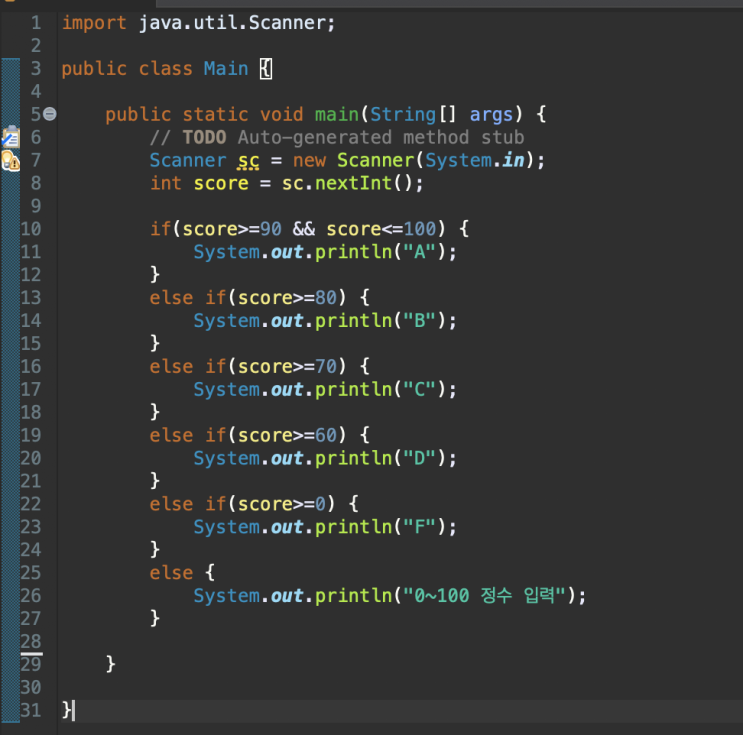This screenshot has width=743, height=735.
Task: Click the TODO task marker icon
Action: click(x=10, y=137)
